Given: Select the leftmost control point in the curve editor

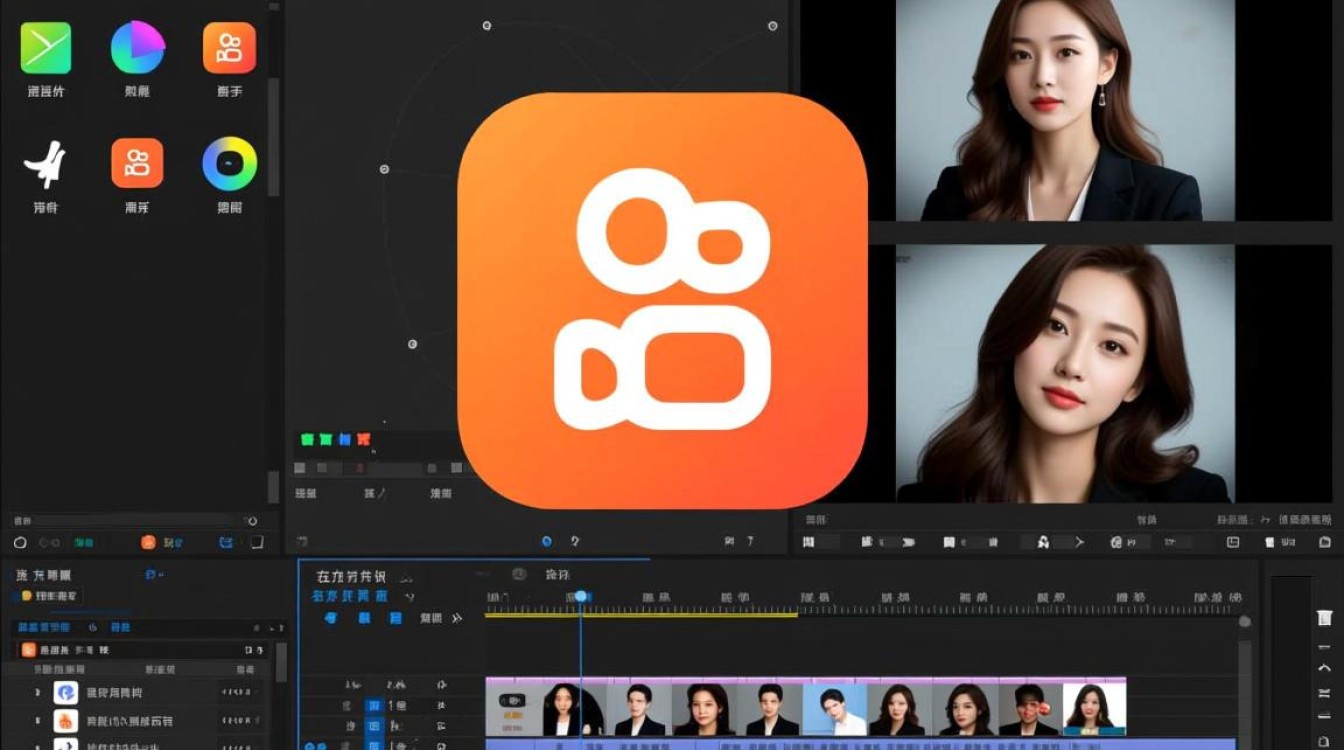Looking at the screenshot, I should (384, 169).
